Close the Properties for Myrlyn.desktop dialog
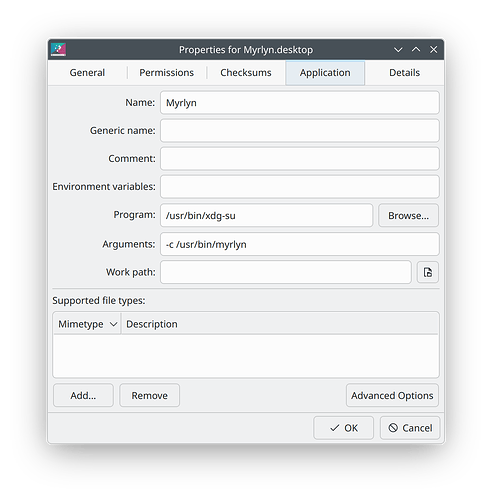The width and height of the screenshot is (491, 500). pyautogui.click(x=433, y=50)
